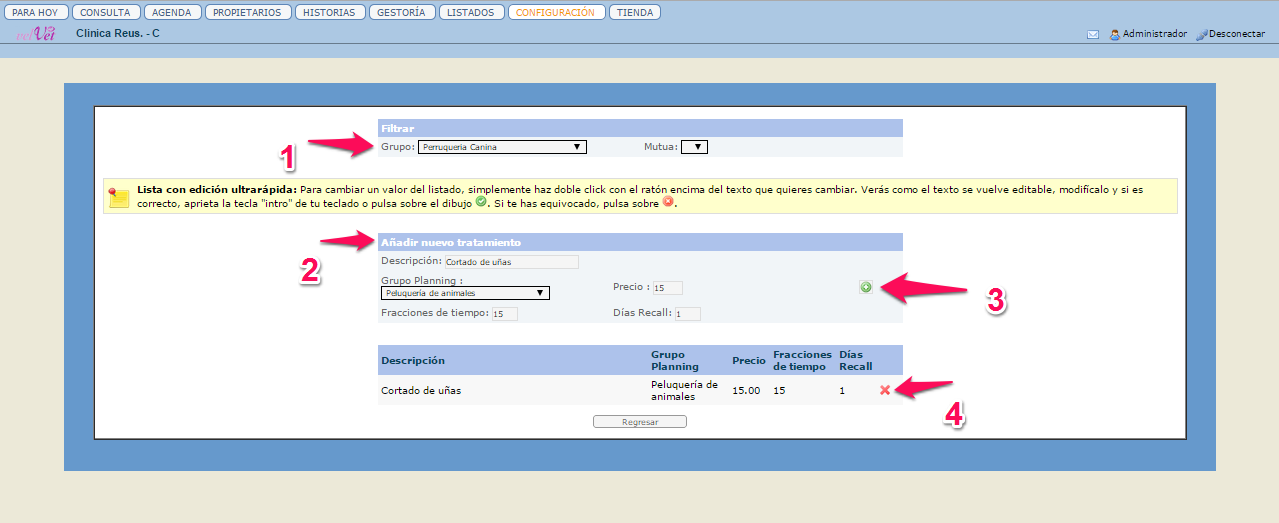Click the Fracciones de tiempo field
This screenshot has width=1279, height=523.
pyautogui.click(x=504, y=314)
